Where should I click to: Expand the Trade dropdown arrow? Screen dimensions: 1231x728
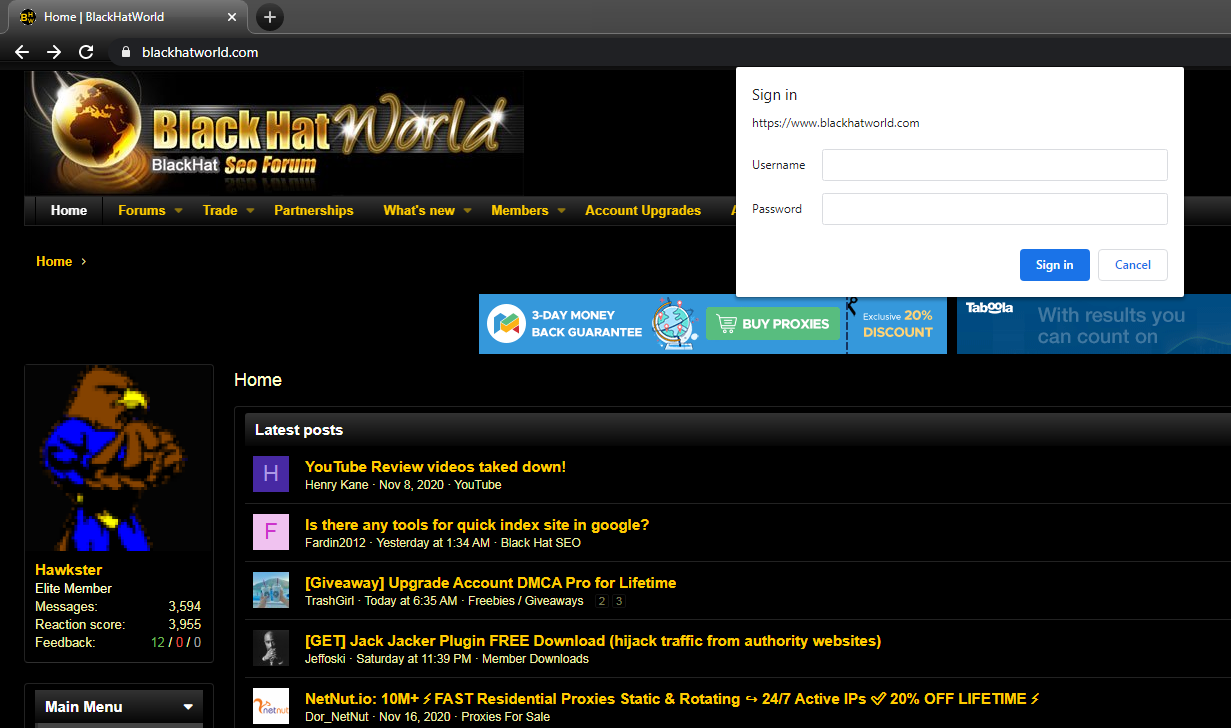click(250, 211)
